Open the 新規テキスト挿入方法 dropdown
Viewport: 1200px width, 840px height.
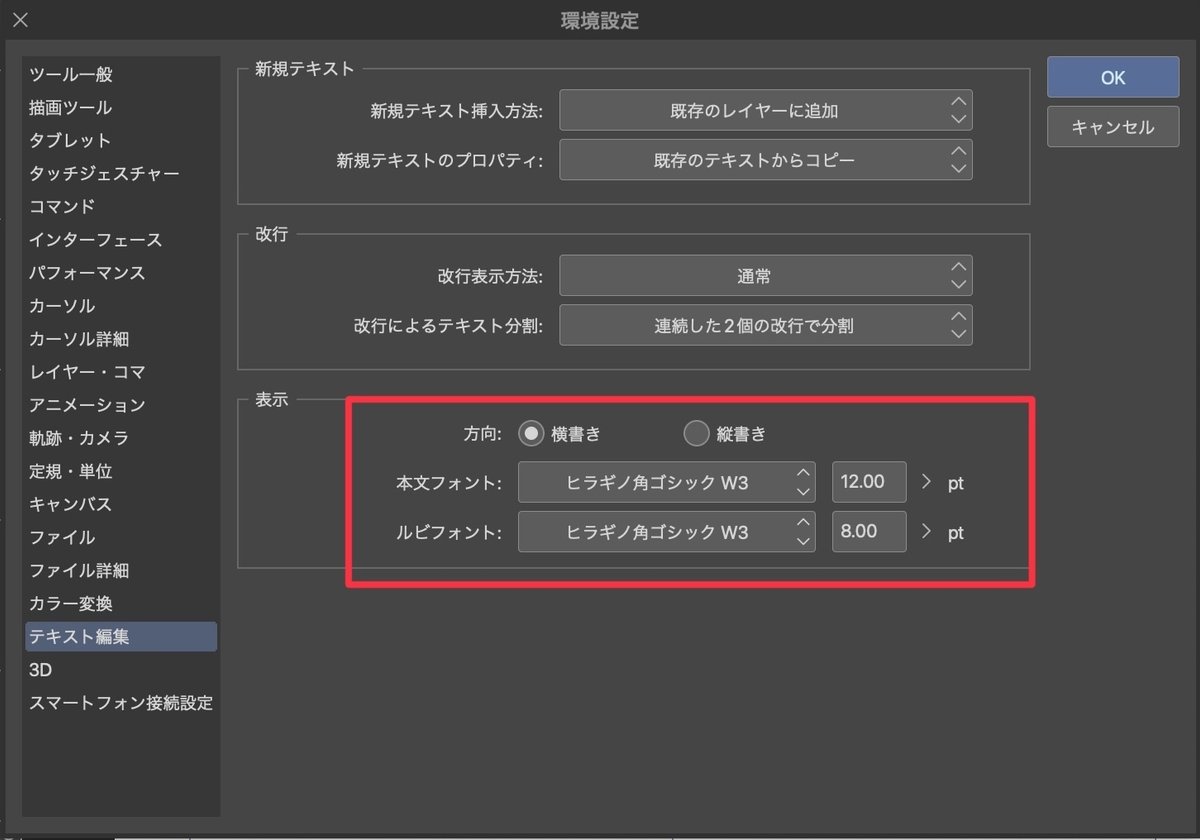765,110
